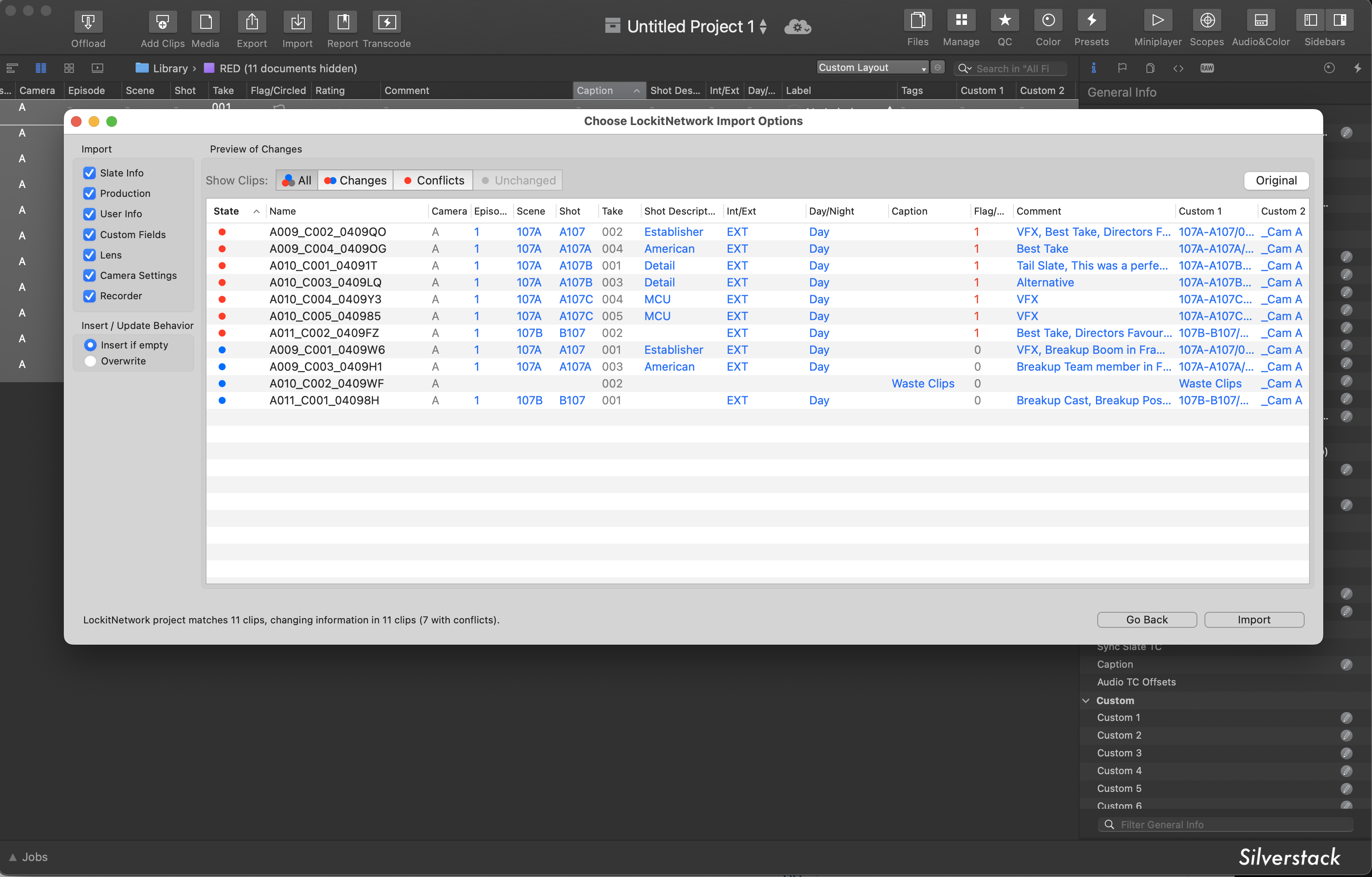Show only Changes clips
1372x877 pixels.
tap(355, 180)
